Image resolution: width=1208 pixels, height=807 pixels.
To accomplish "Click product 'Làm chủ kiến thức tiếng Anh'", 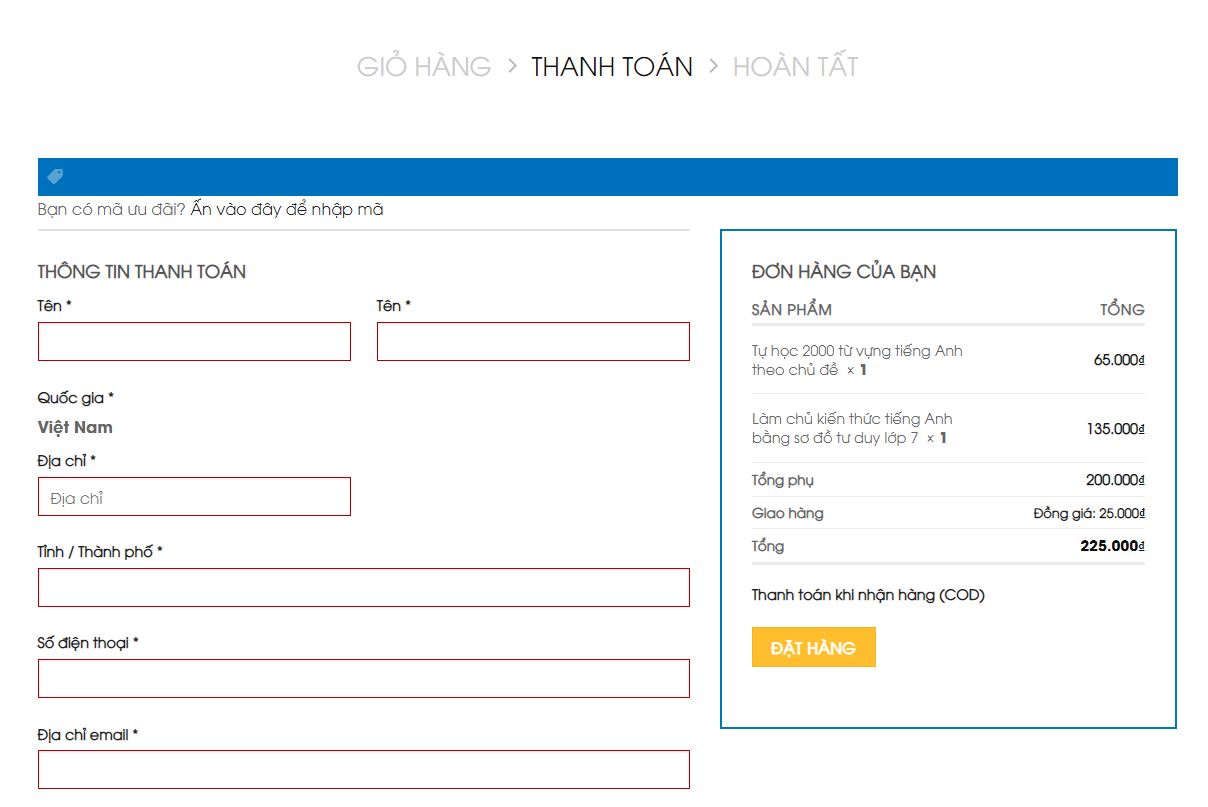I will (x=852, y=428).
